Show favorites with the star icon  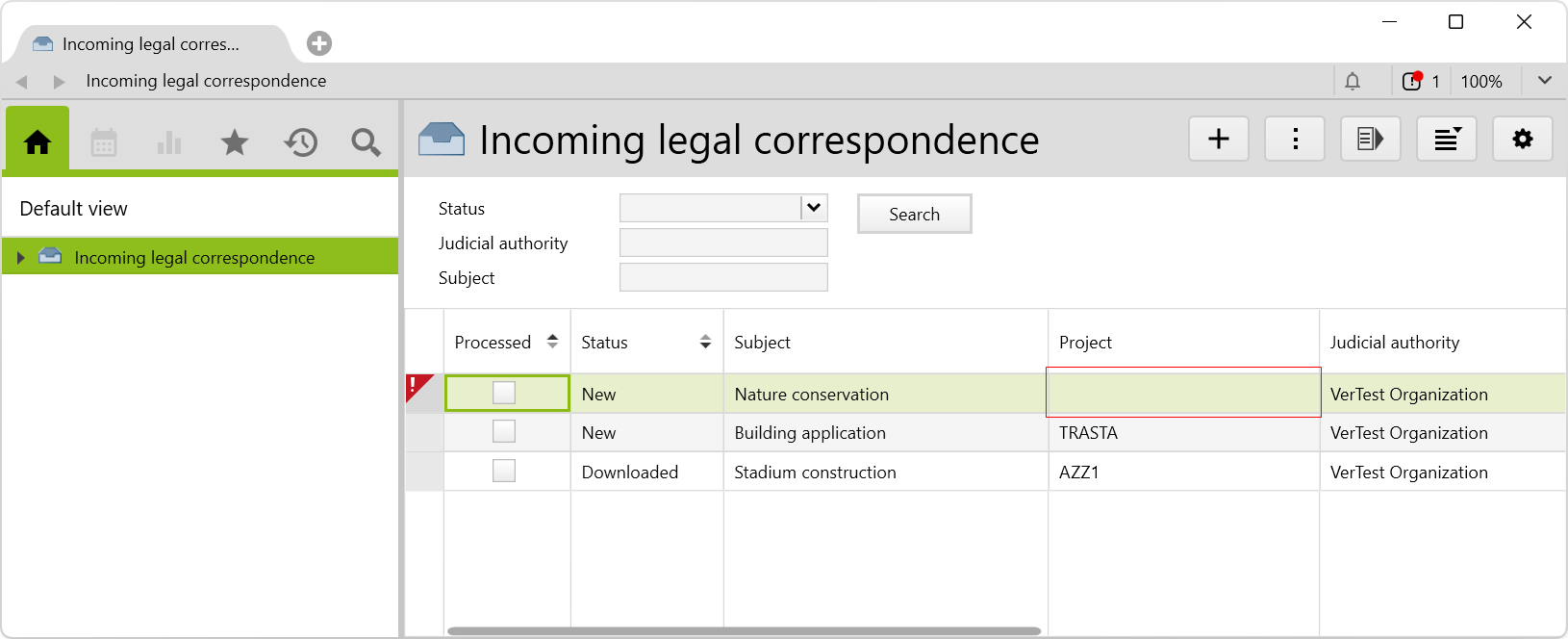coord(235,143)
